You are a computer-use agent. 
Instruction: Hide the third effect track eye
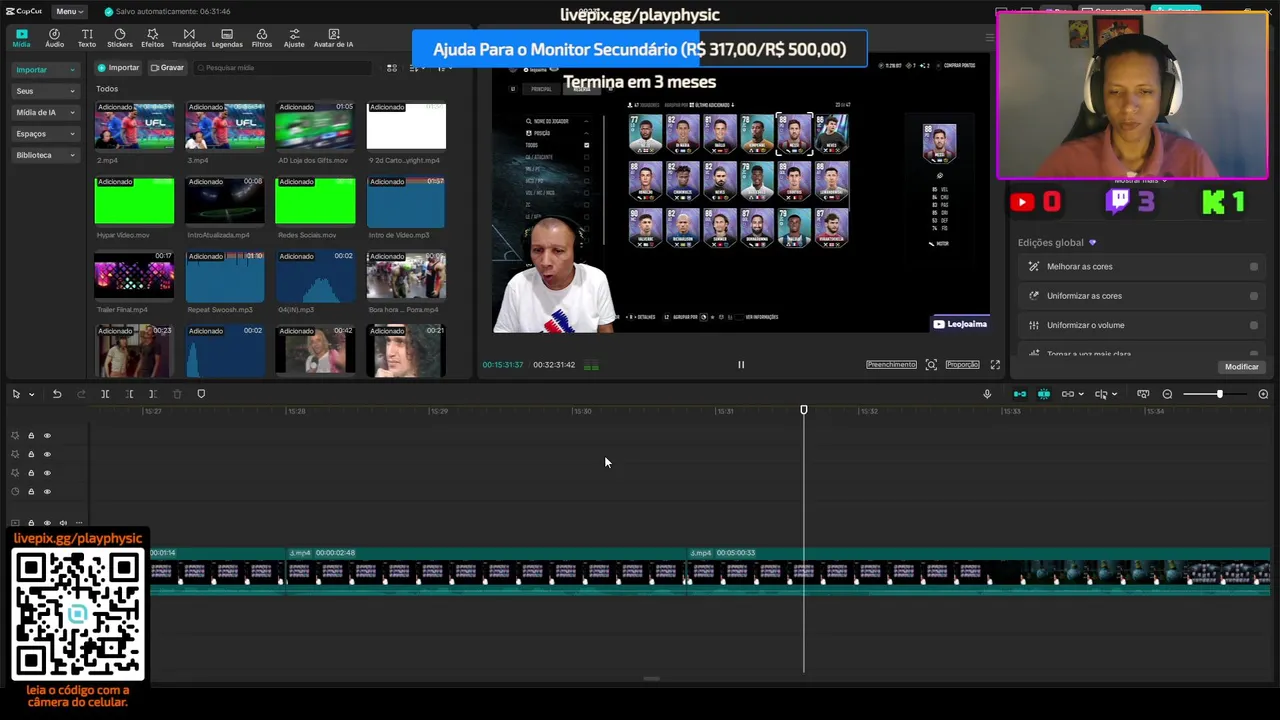pyautogui.click(x=47, y=473)
